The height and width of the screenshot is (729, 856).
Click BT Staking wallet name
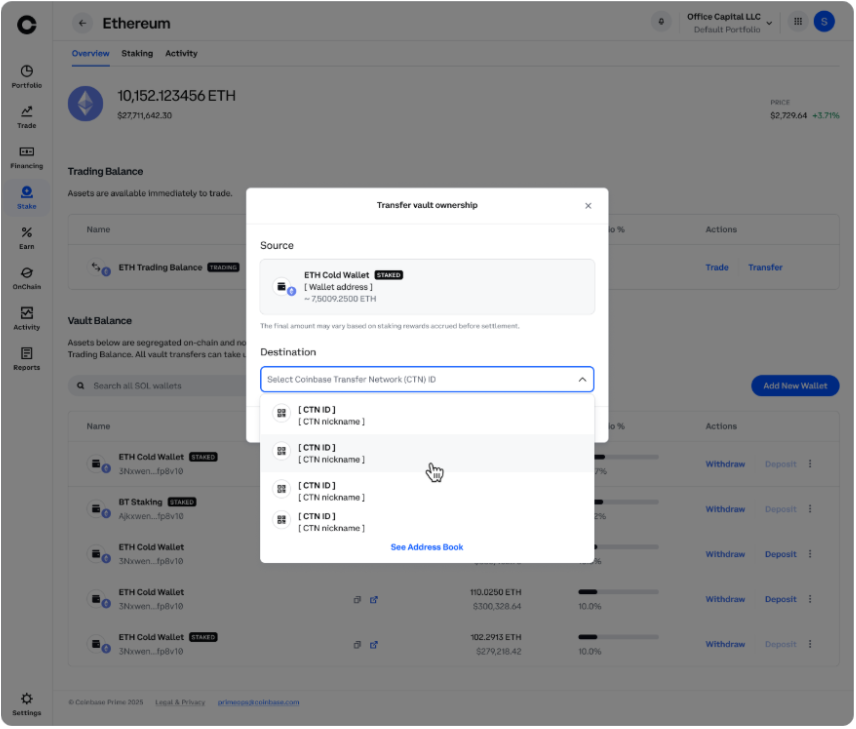(x=140, y=502)
